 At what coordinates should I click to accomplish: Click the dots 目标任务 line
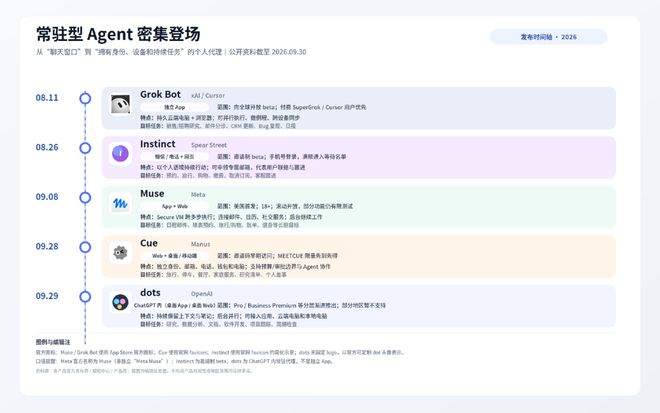218,324
